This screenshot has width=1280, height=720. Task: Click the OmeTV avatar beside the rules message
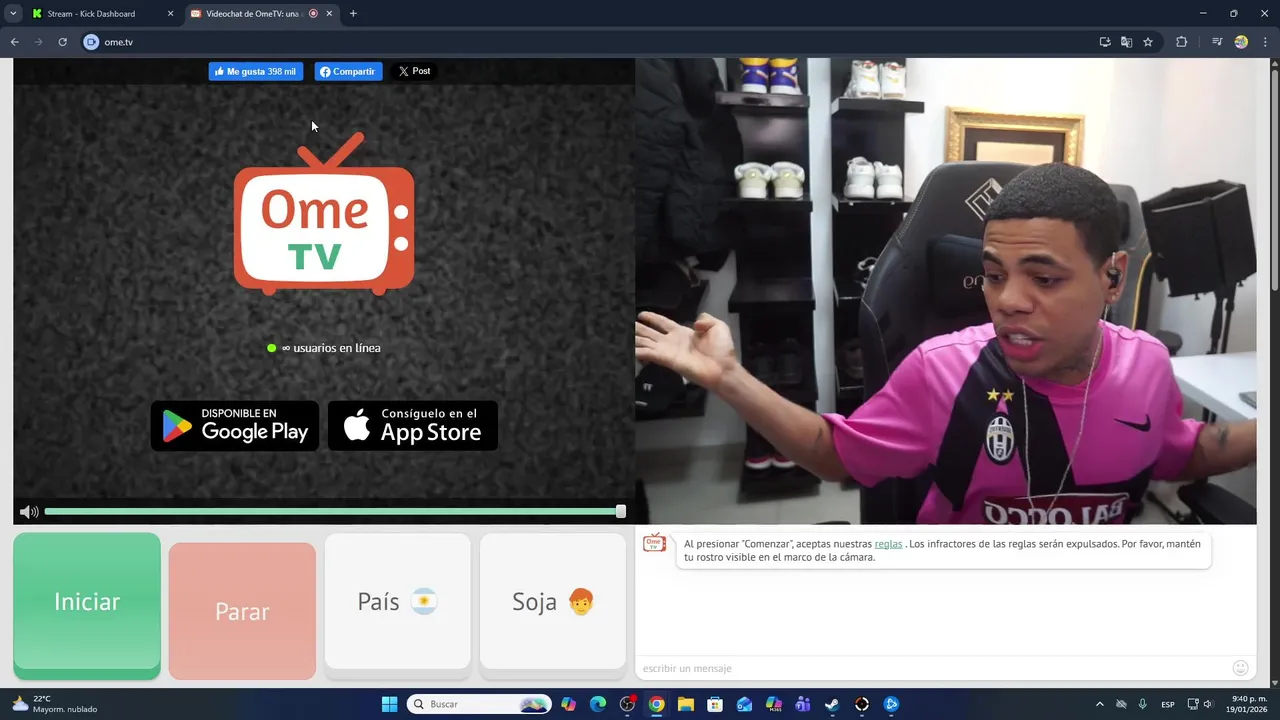[654, 543]
